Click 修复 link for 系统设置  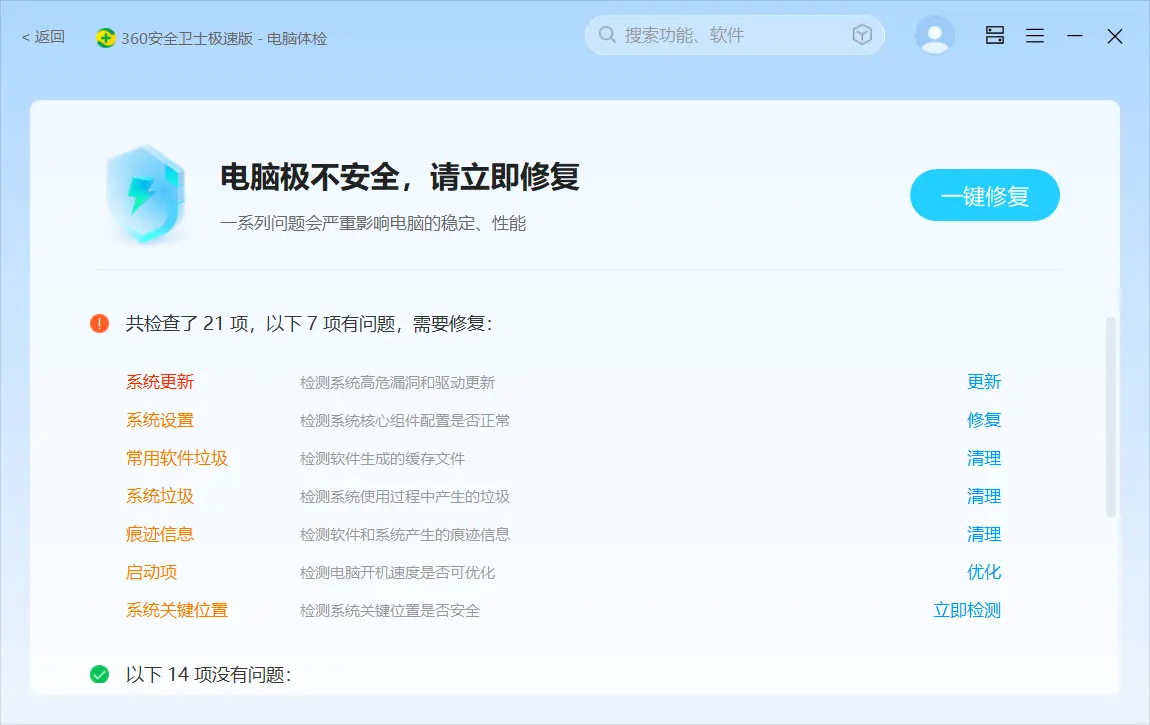pyautogui.click(x=984, y=420)
